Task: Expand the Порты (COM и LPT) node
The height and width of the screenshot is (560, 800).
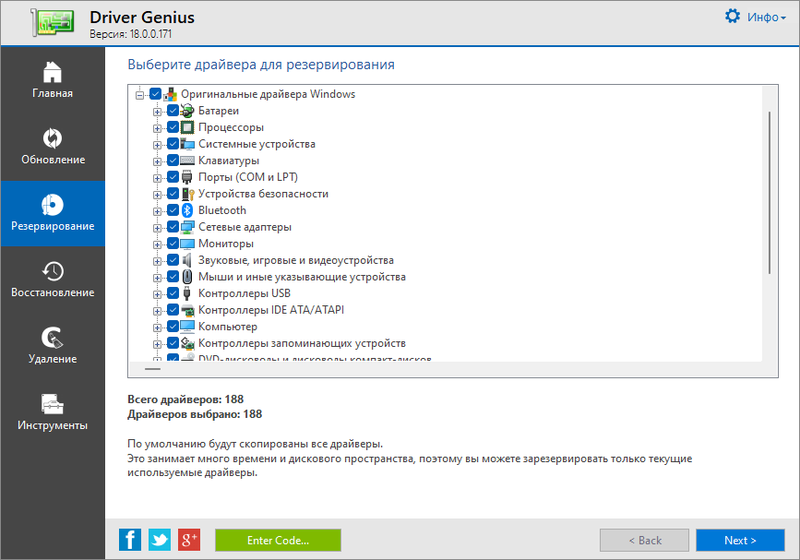Action: point(157,178)
